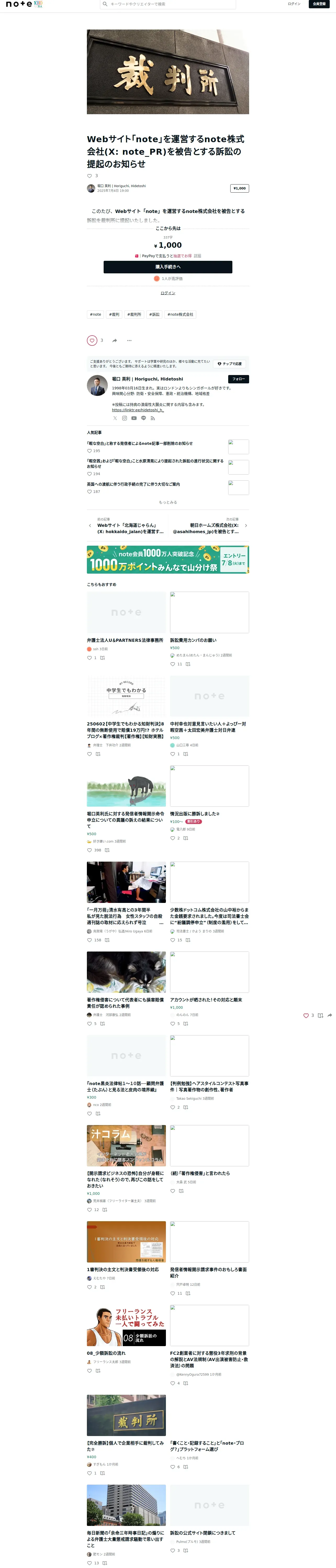This screenshot has height=1568, width=336.
Task: Like the 訴訟費用カンパのお願い card
Action: click(x=172, y=664)
